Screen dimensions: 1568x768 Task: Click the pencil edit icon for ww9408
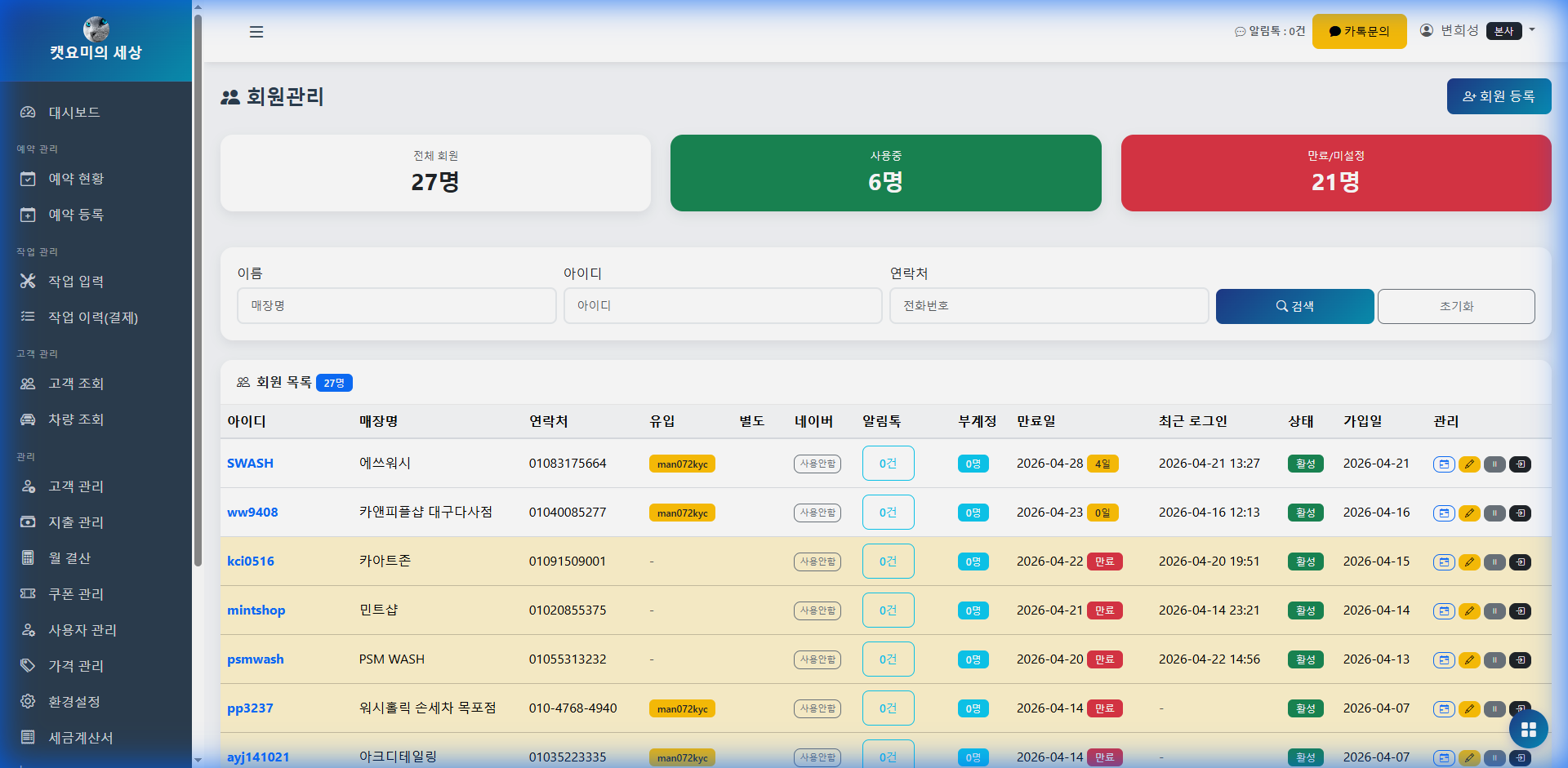tap(1469, 513)
